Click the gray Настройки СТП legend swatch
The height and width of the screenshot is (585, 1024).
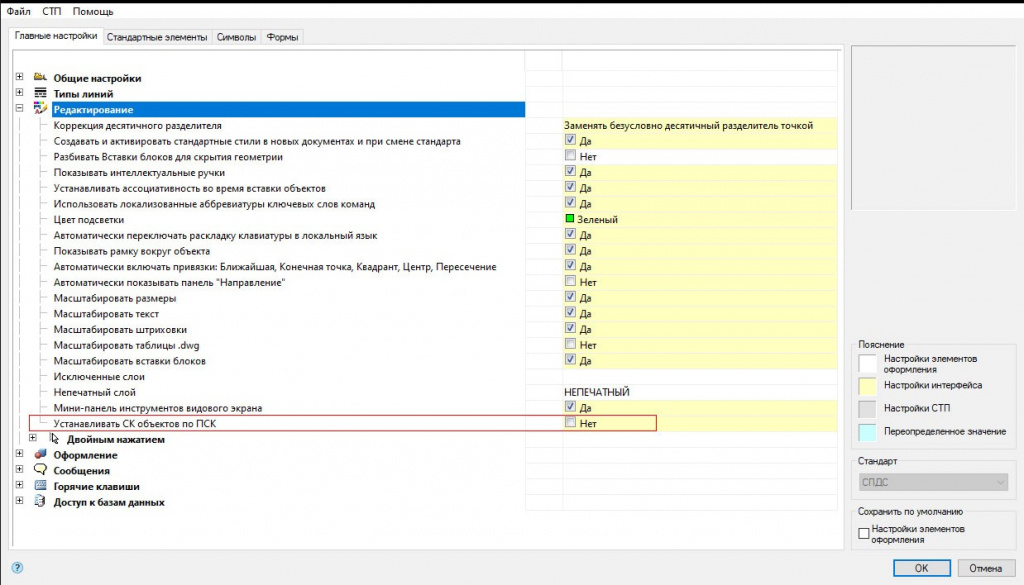coord(867,409)
